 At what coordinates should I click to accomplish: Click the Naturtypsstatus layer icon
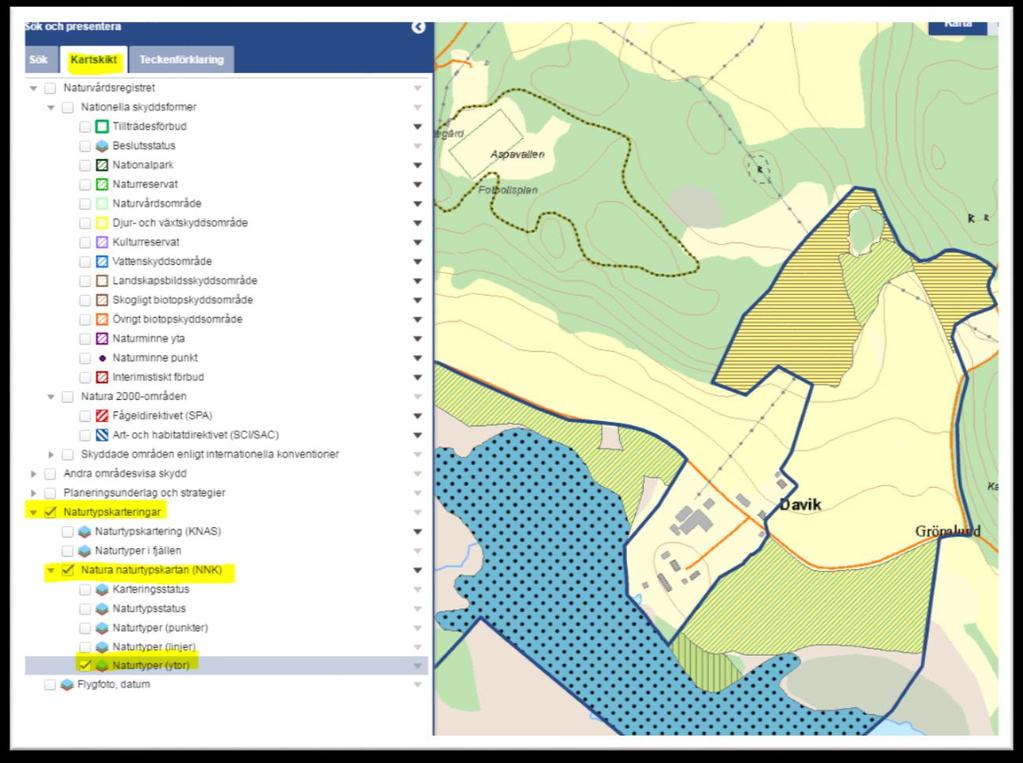(102, 608)
